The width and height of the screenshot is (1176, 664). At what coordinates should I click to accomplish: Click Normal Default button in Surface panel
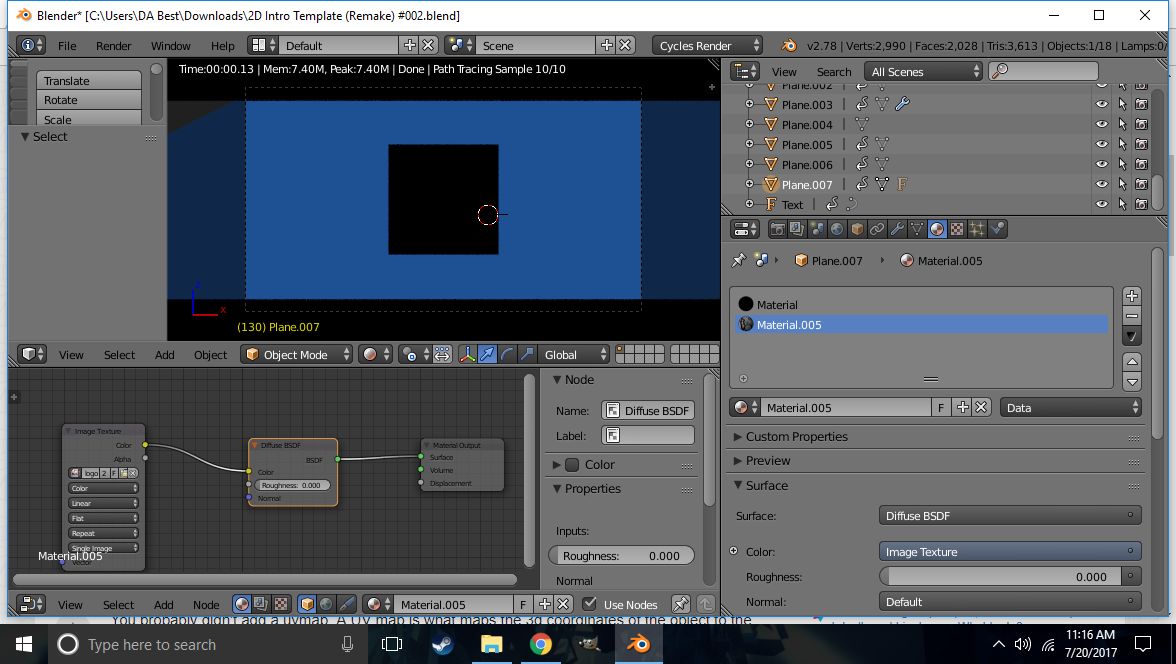coord(1010,602)
